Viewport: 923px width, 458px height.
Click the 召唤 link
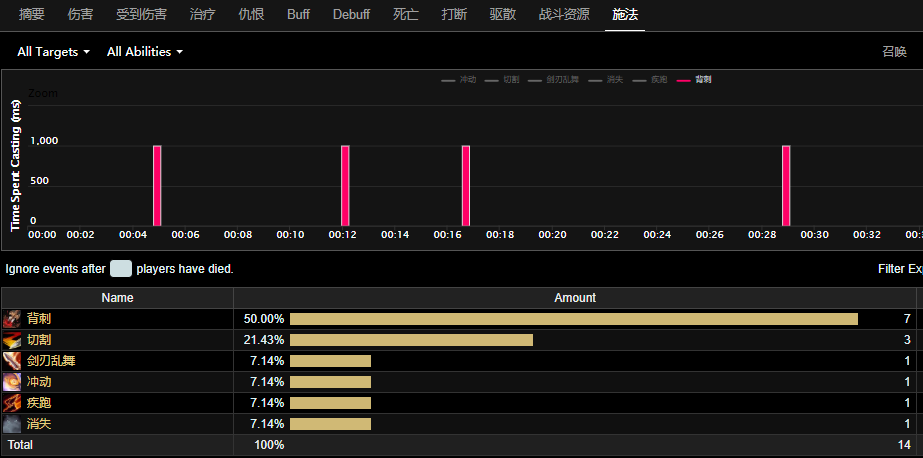tap(894, 52)
